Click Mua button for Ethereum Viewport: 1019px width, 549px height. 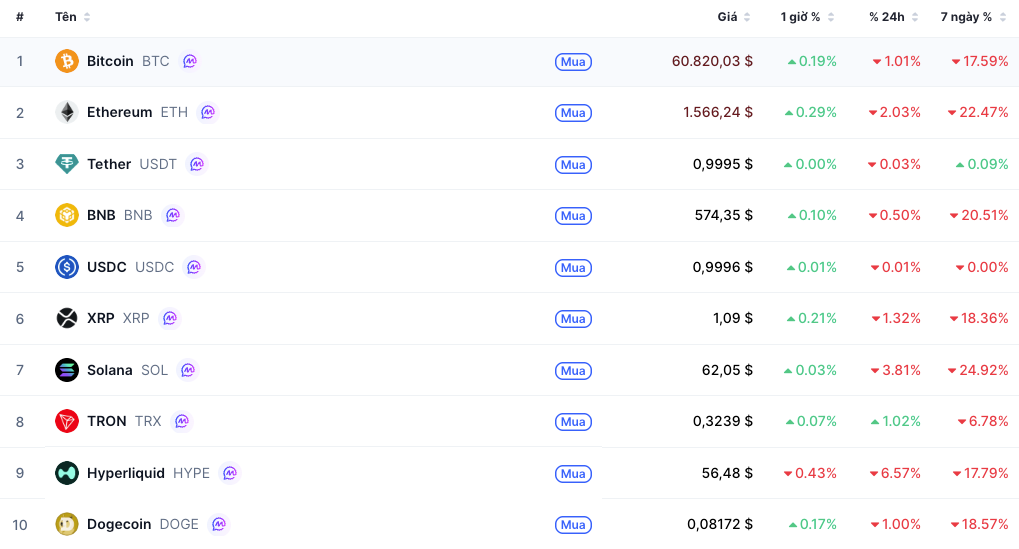(573, 113)
